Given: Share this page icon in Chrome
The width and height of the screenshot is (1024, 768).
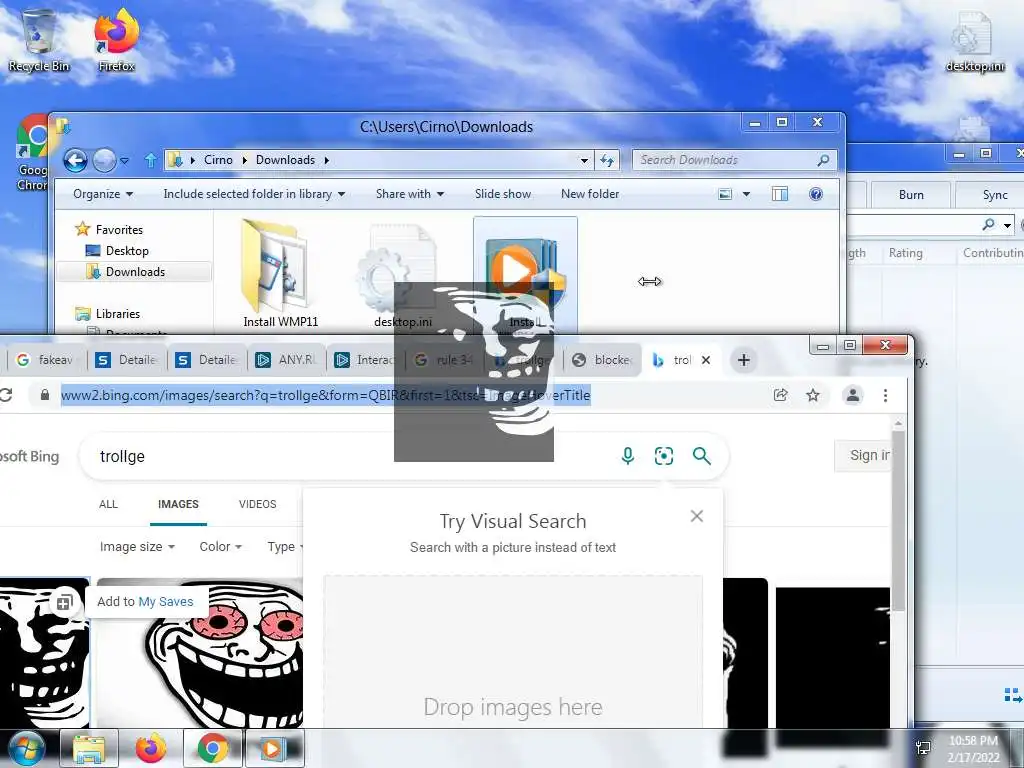Looking at the screenshot, I should pyautogui.click(x=780, y=395).
